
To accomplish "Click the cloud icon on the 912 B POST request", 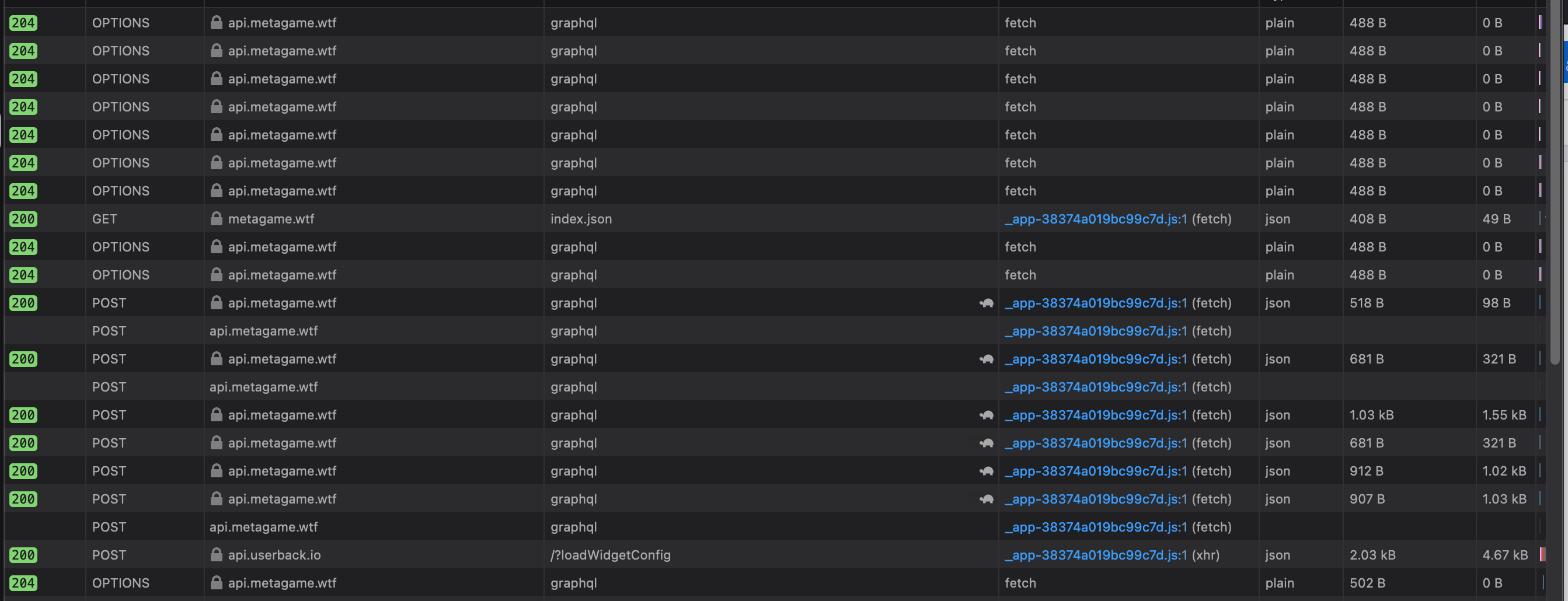I will pos(986,471).
